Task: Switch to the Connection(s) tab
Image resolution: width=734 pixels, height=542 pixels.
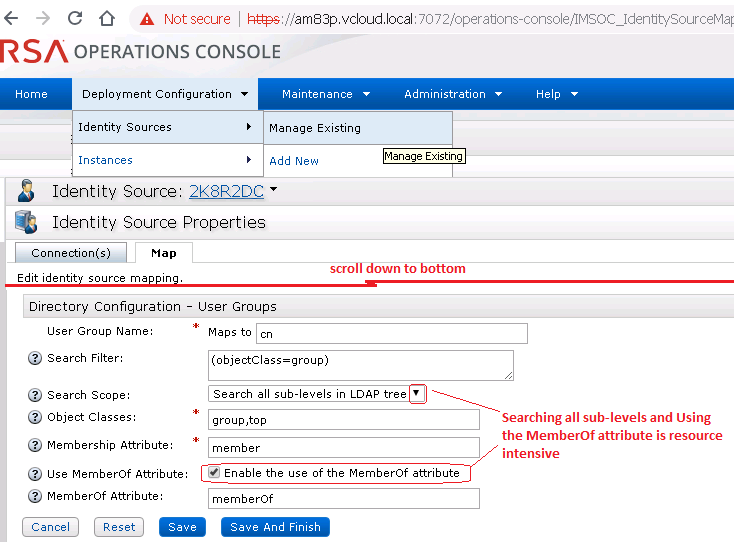Action: 70,254
